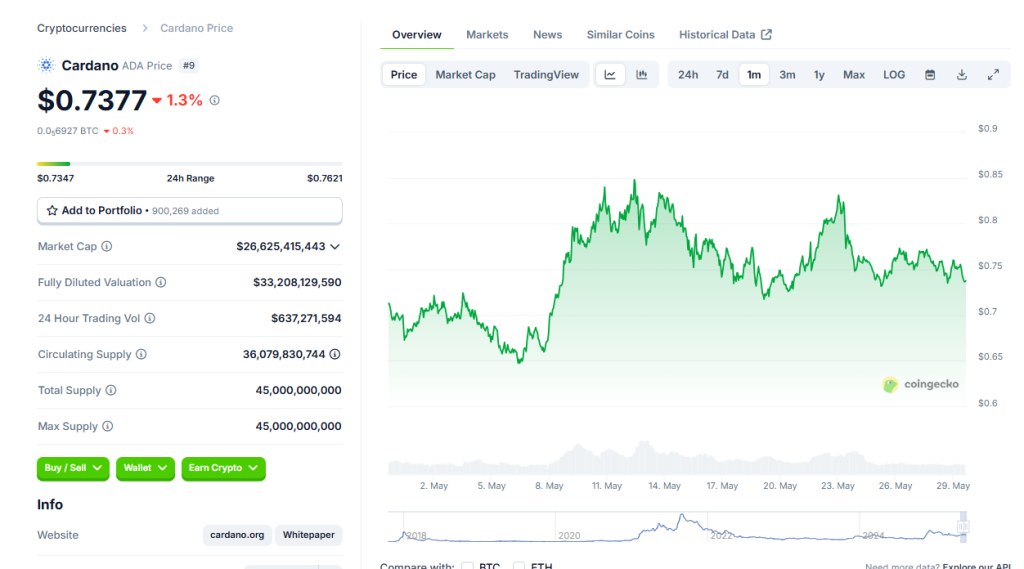1024x569 pixels.
Task: Click the info icon beside the 1.3% change
Action: 214,101
